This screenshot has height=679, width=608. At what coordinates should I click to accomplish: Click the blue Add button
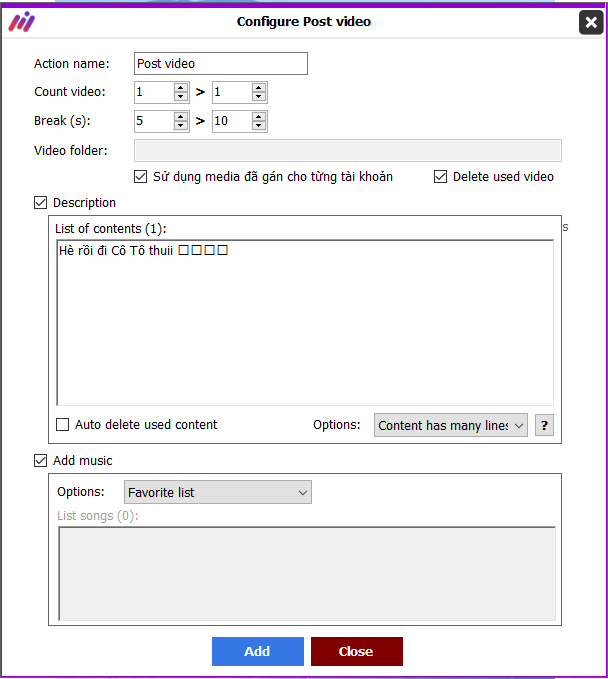(258, 651)
